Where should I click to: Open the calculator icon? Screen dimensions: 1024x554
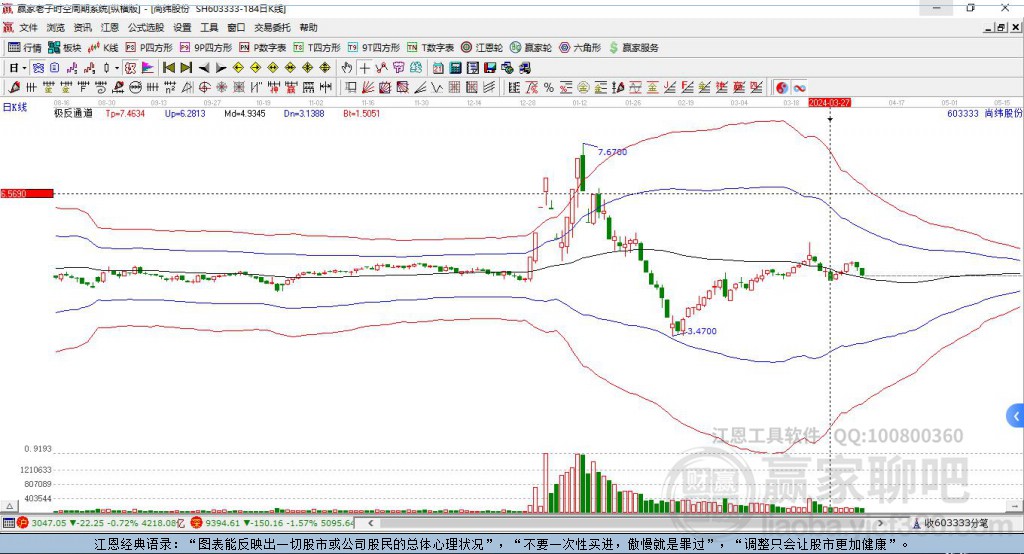455,68
